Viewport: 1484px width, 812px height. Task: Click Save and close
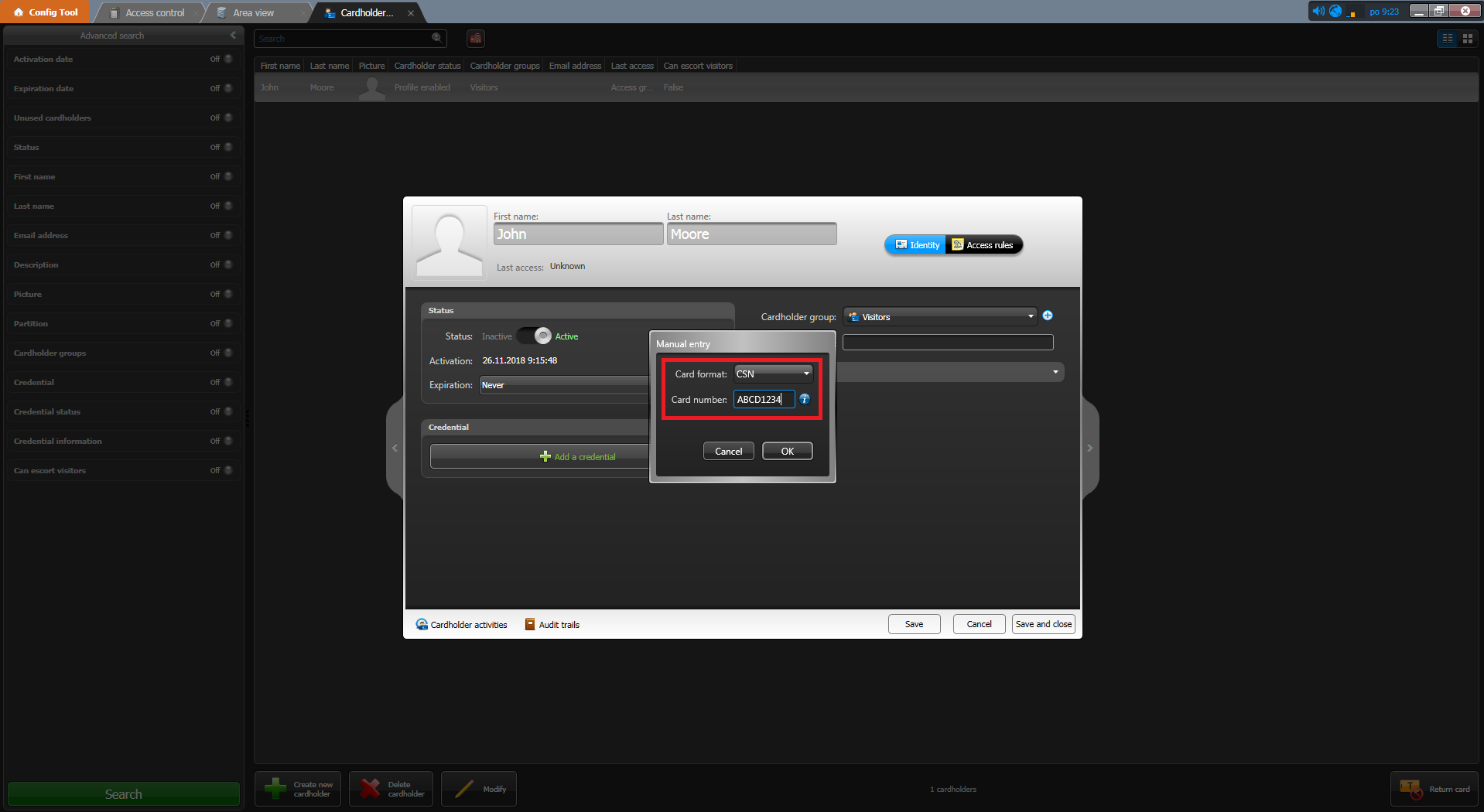tap(1043, 624)
